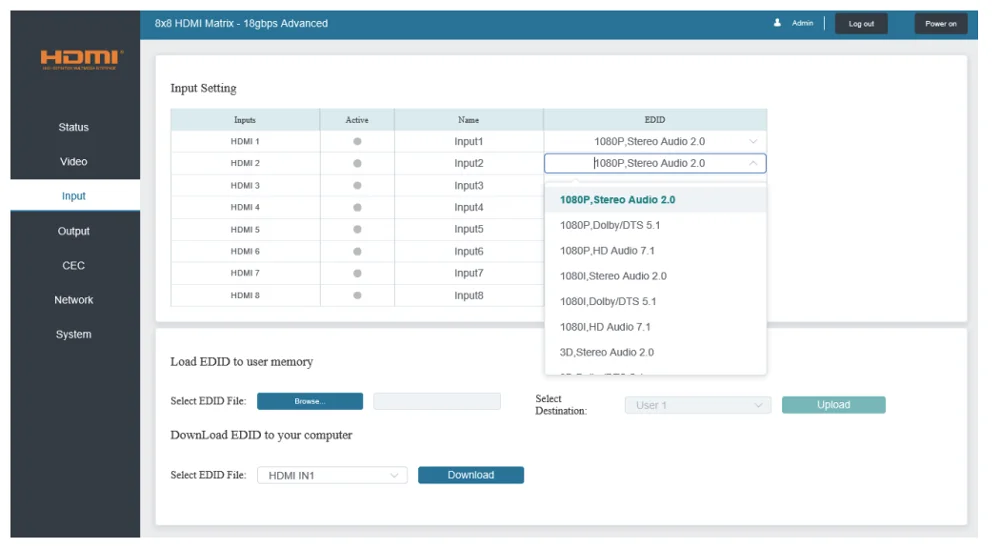Image resolution: width=1000 pixels, height=549 pixels.
Task: Click the HDMI 2 active status dot
Action: (x=357, y=163)
